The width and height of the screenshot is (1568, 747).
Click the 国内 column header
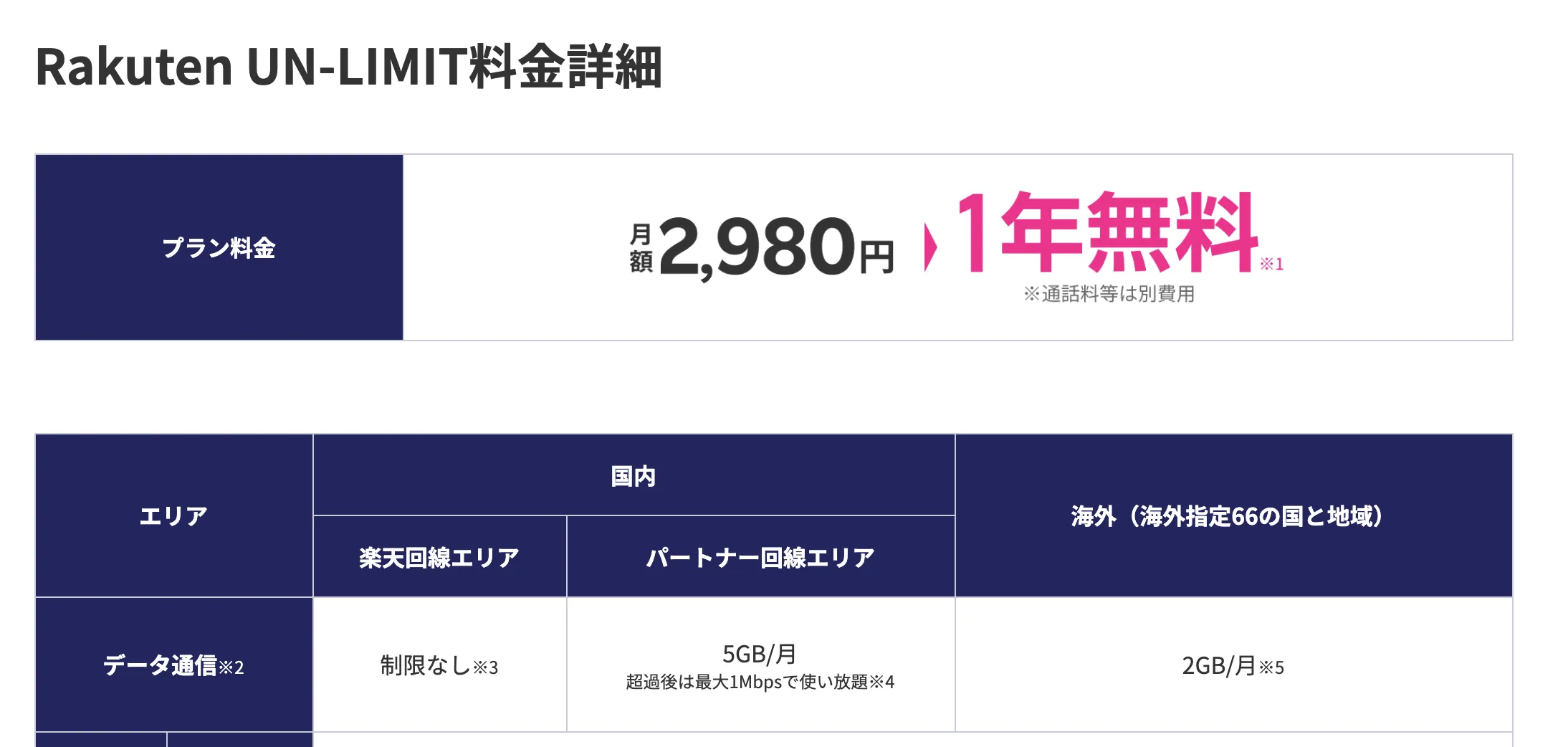(x=634, y=475)
